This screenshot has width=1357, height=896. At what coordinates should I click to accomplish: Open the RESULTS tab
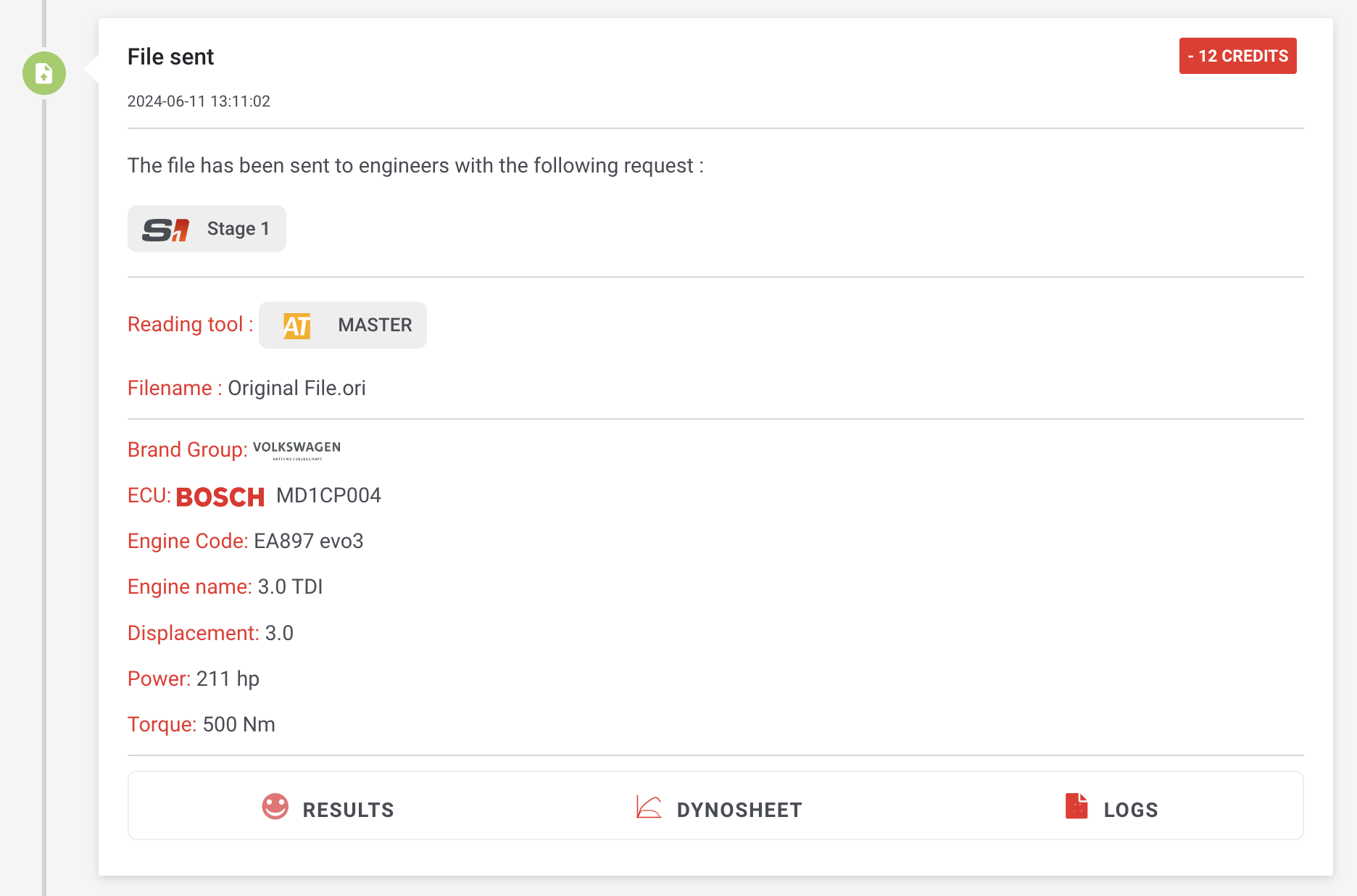[x=348, y=810]
